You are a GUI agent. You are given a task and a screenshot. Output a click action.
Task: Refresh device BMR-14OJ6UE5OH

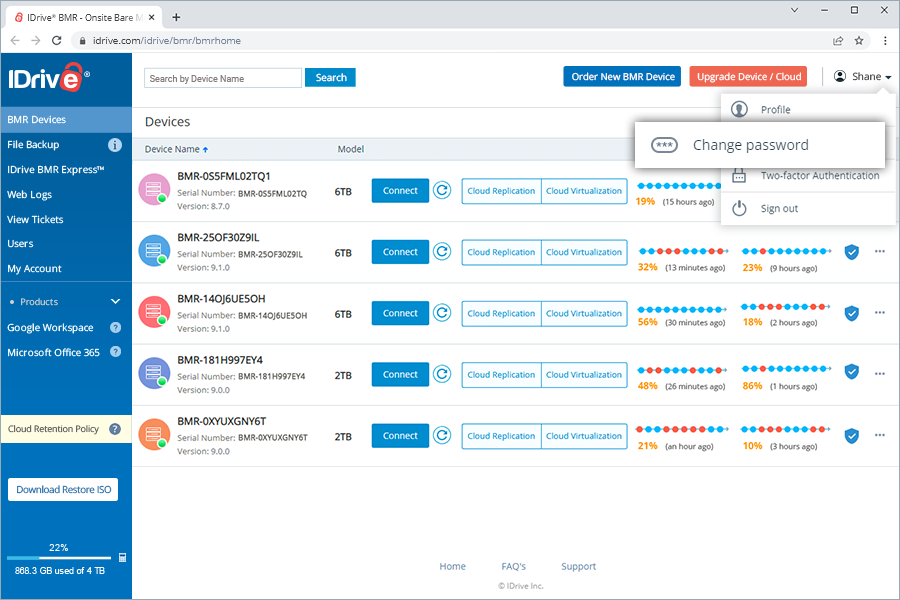coord(442,313)
